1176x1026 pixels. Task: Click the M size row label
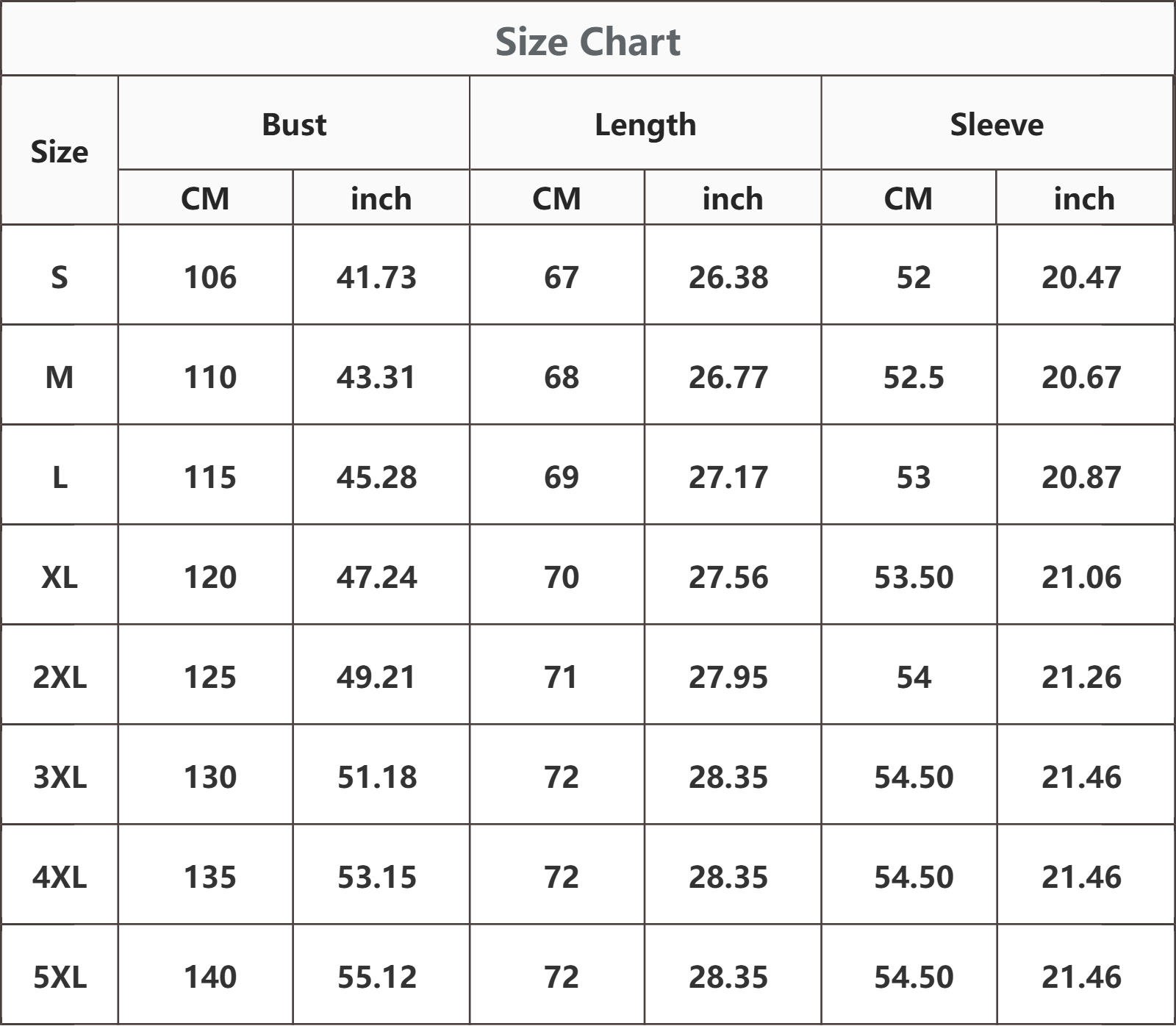point(60,377)
